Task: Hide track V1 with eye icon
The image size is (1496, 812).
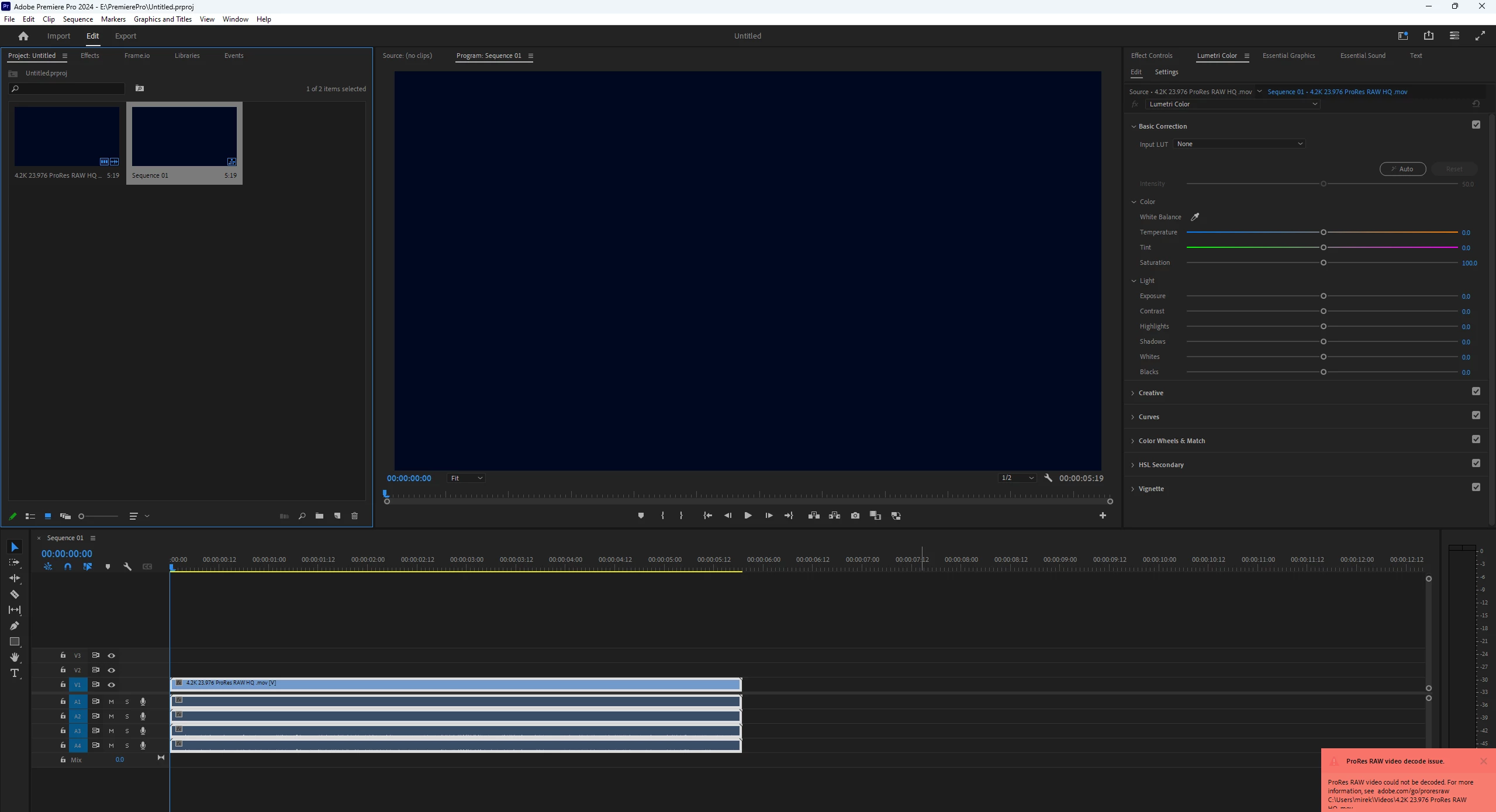Action: pyautogui.click(x=111, y=685)
